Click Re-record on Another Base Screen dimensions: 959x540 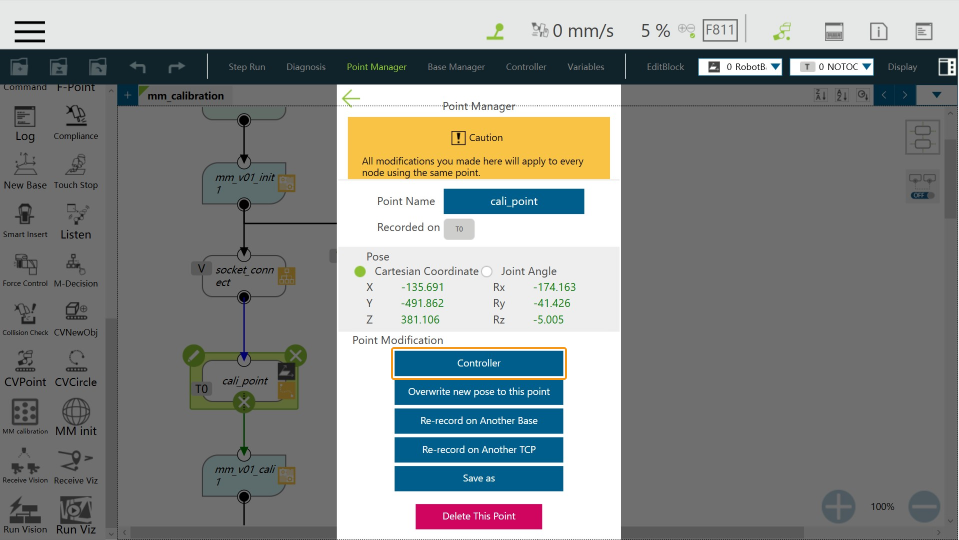click(479, 421)
